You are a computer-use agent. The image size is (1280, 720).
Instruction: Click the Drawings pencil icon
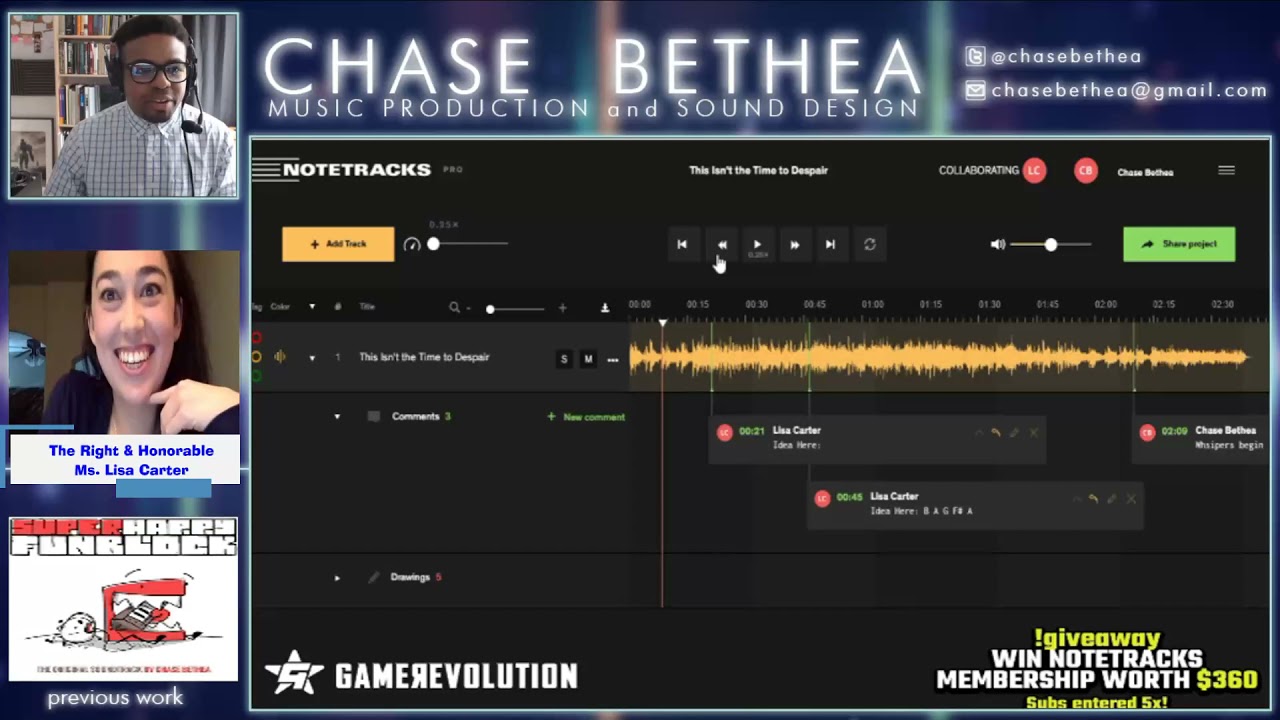click(374, 577)
